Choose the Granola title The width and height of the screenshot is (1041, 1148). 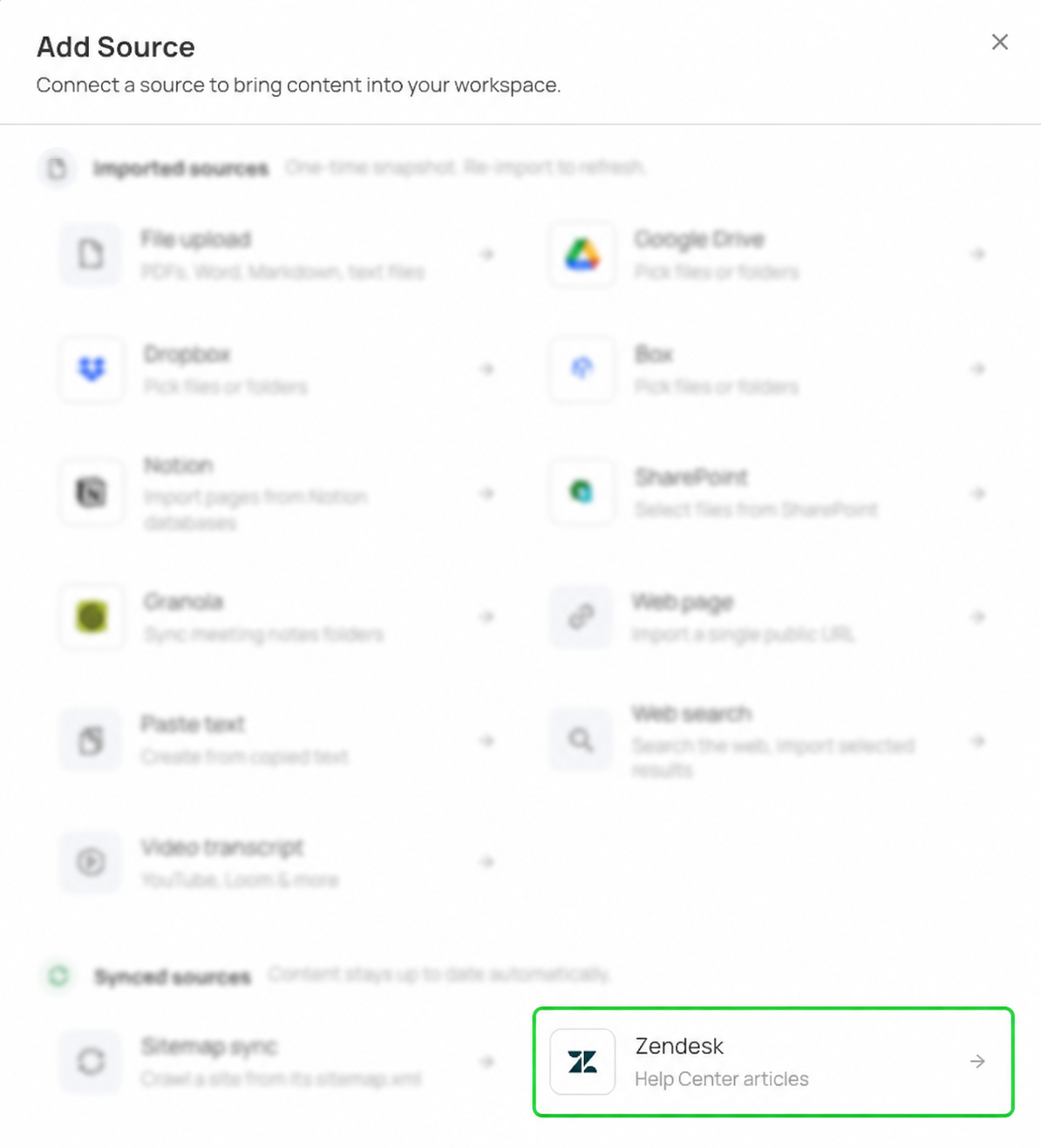pyautogui.click(x=184, y=601)
